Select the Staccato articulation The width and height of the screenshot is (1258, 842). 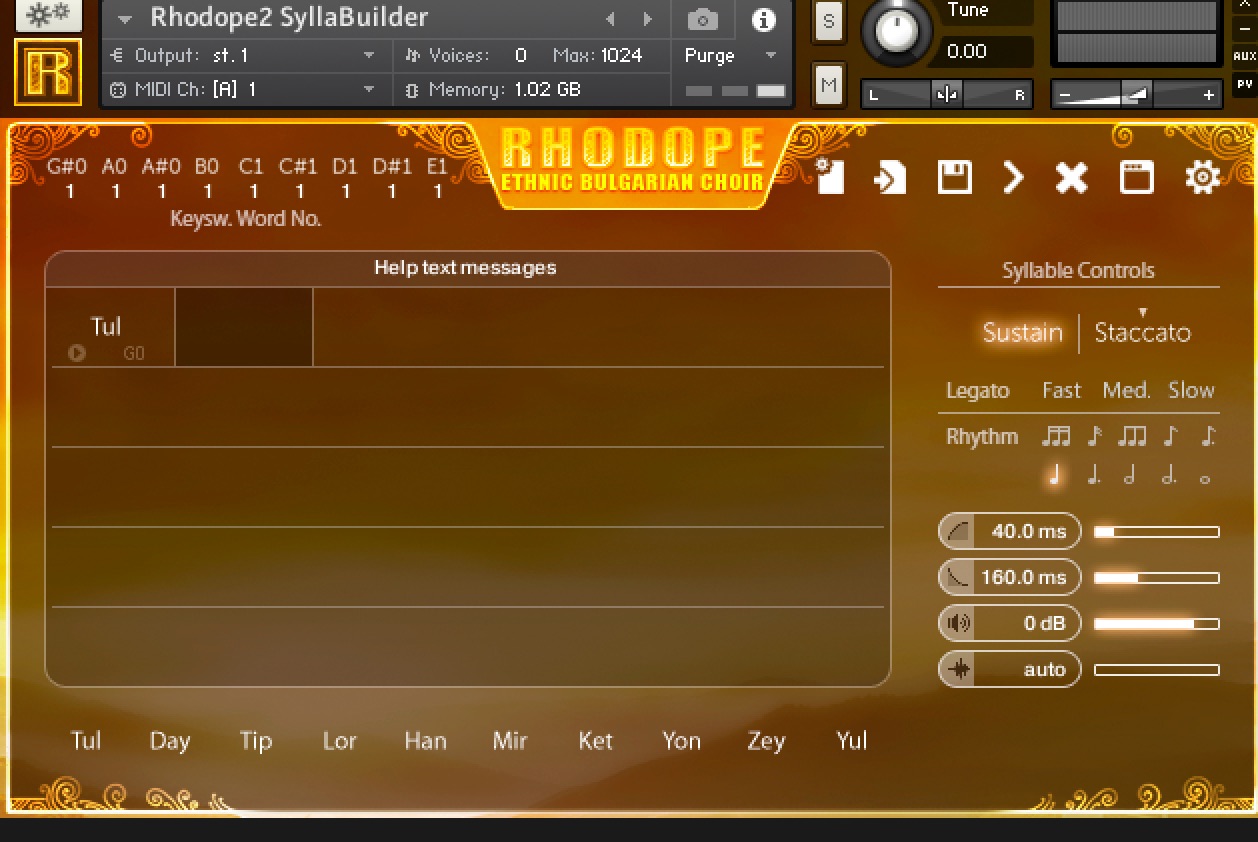tap(1142, 333)
